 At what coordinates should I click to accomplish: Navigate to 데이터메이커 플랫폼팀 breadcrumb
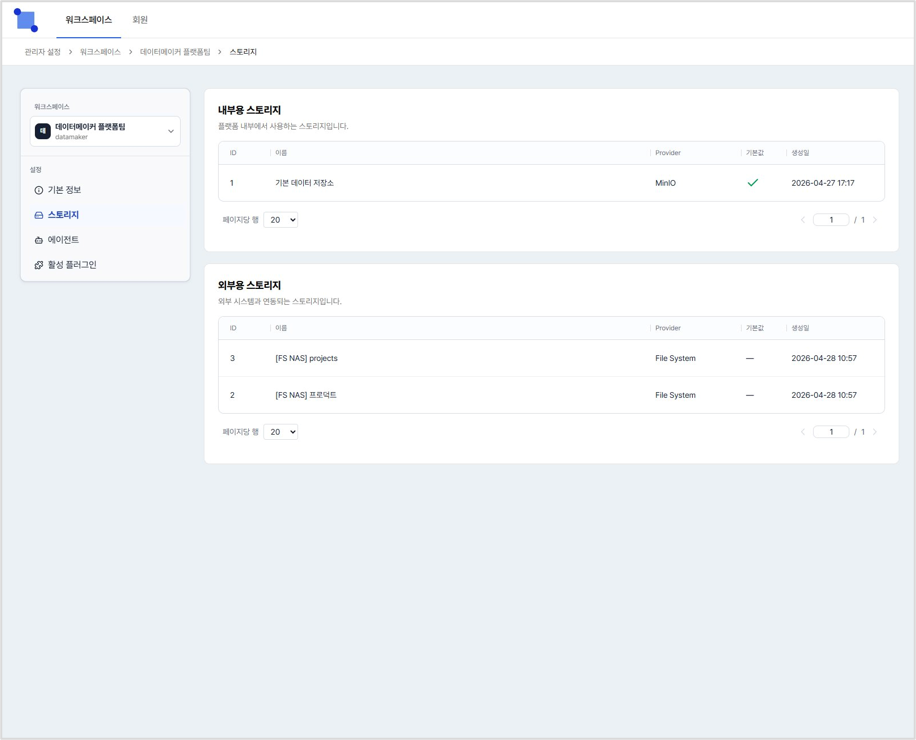(175, 52)
